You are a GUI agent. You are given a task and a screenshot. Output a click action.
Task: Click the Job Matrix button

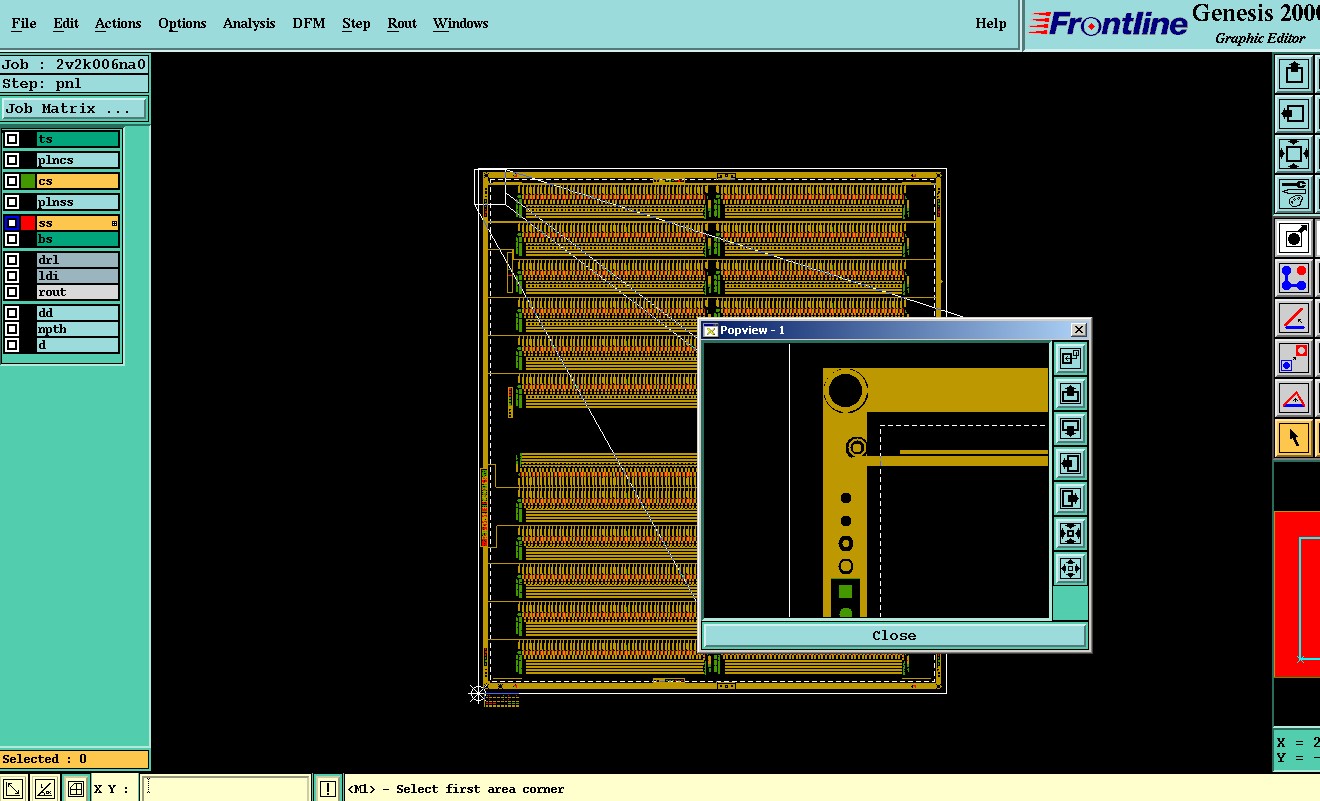[x=74, y=108]
